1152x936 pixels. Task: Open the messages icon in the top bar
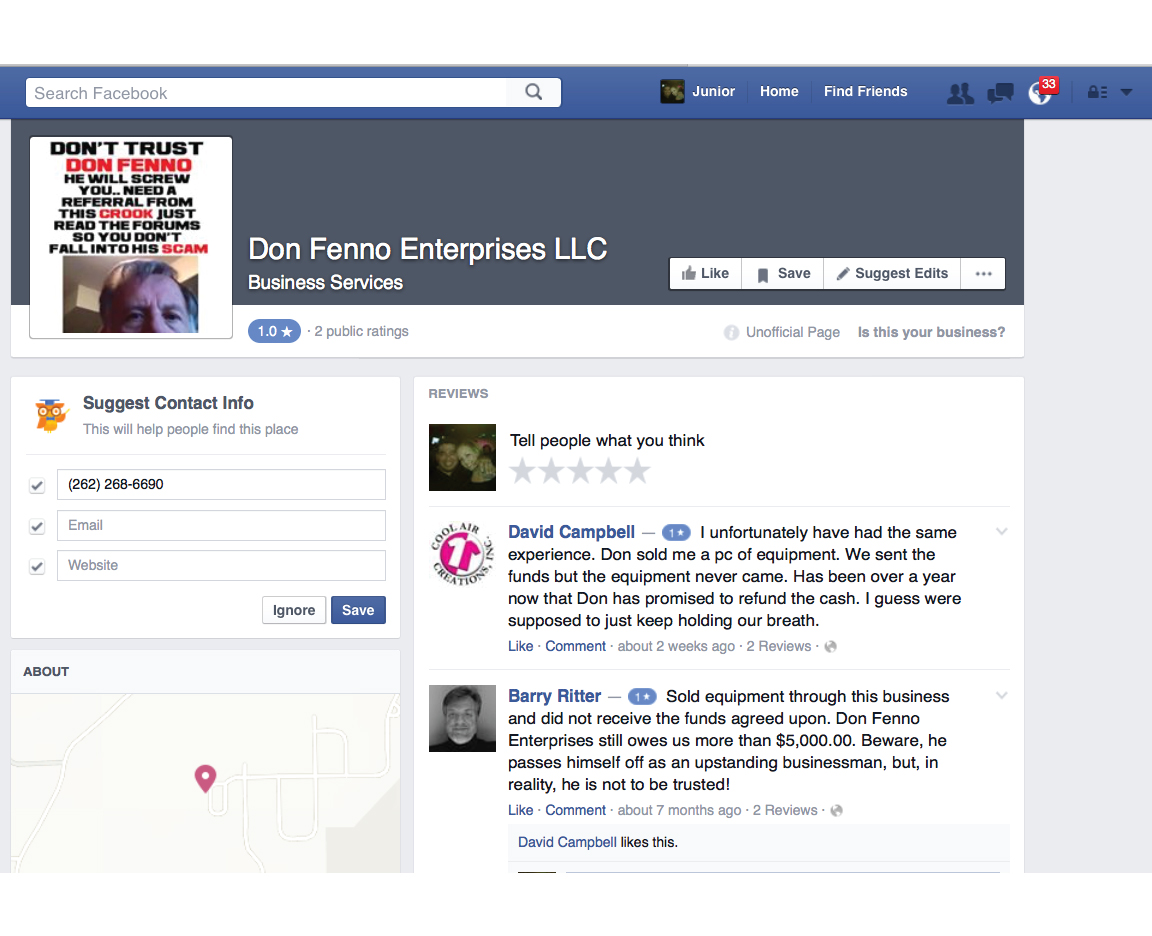pos(1000,93)
